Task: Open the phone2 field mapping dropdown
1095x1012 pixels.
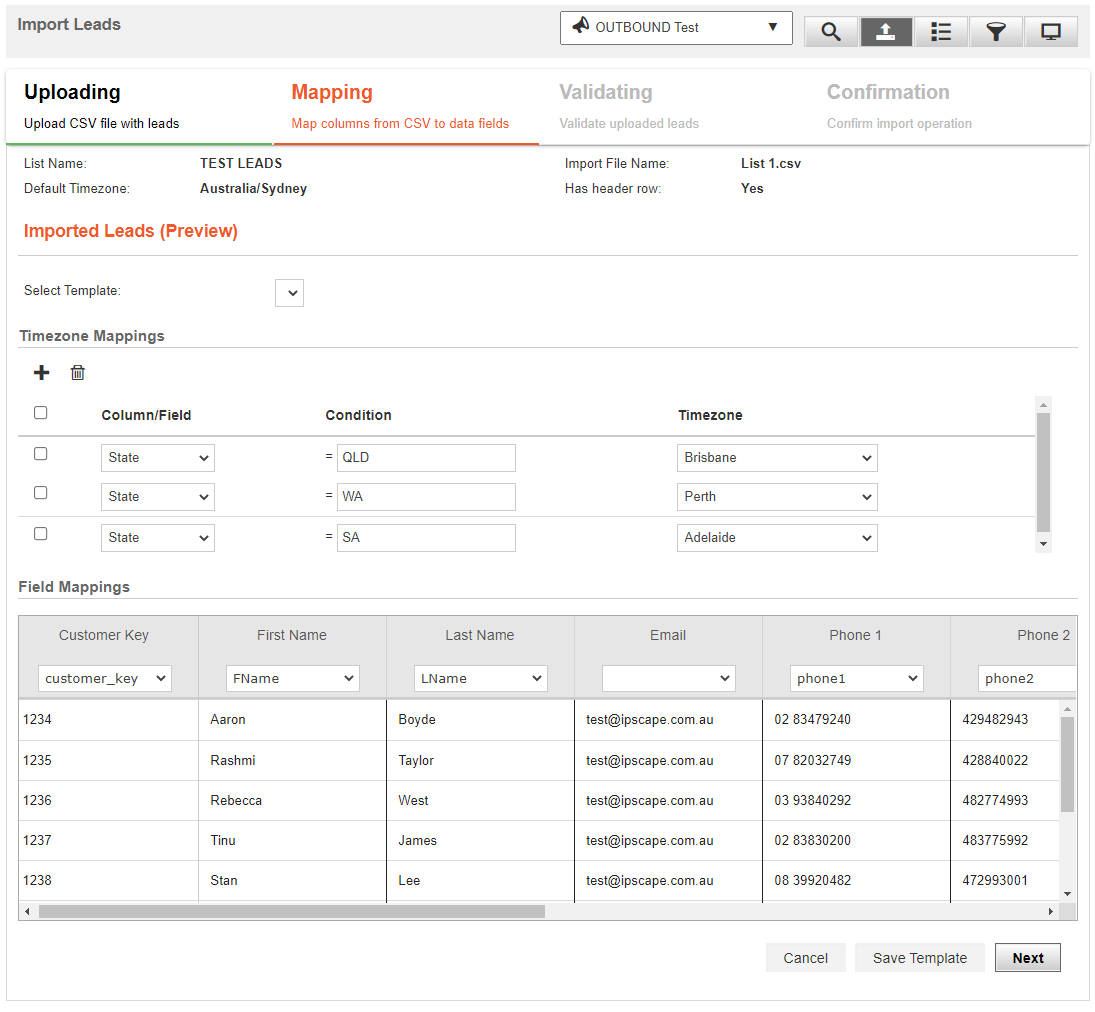Action: click(1027, 678)
